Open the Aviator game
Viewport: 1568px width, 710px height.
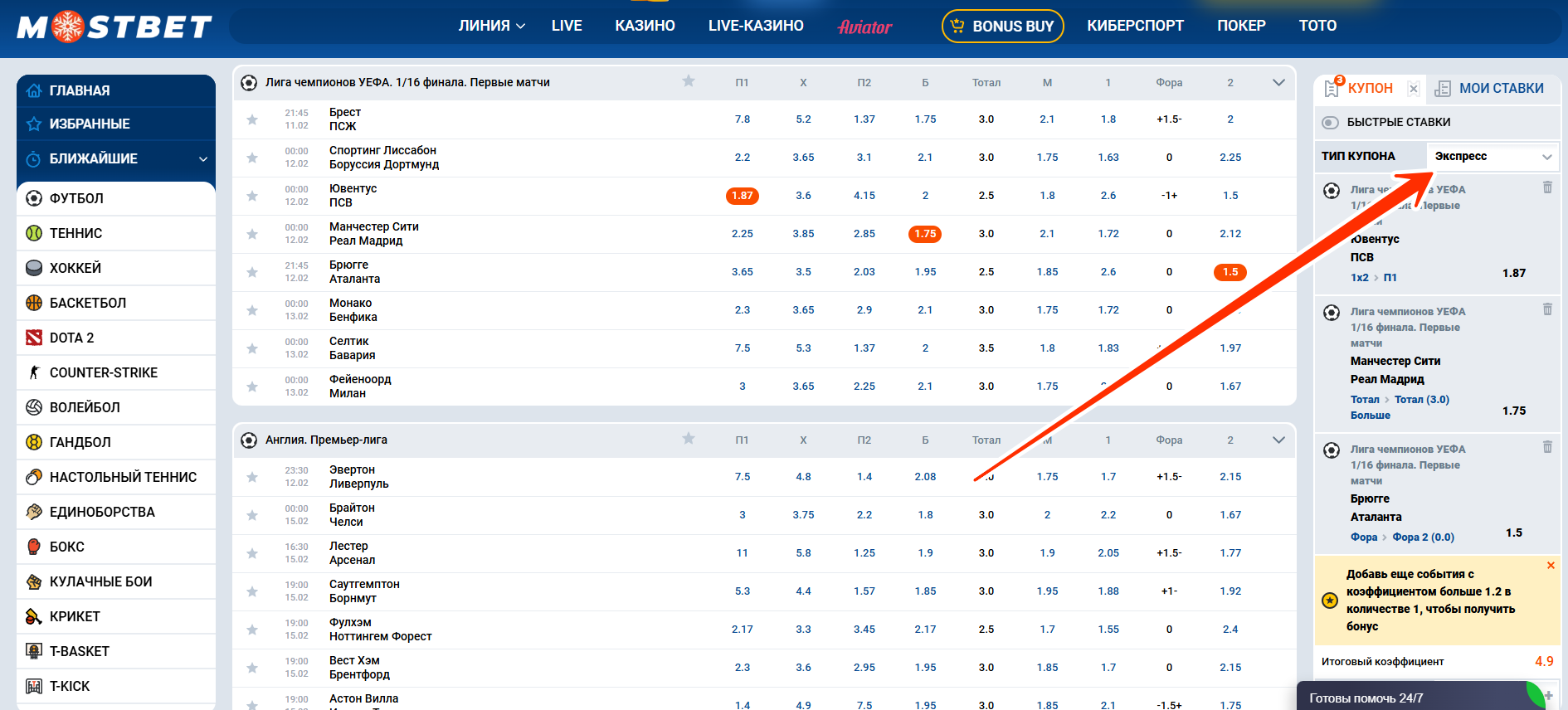[864, 27]
